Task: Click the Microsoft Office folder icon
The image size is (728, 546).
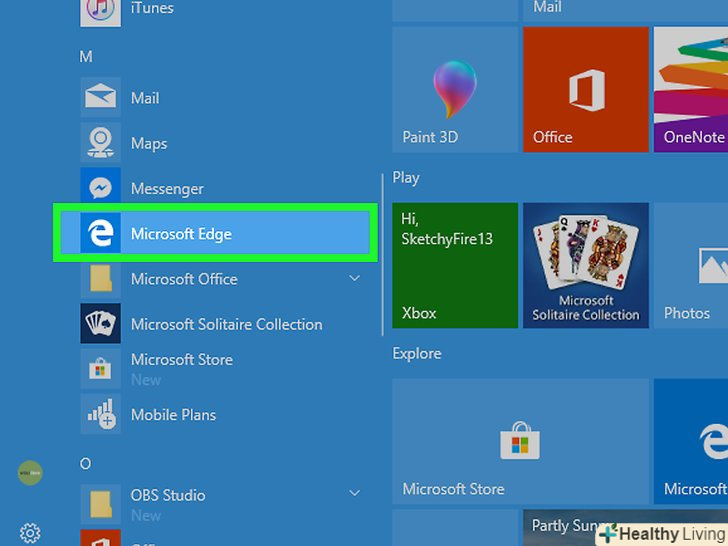Action: click(x=100, y=278)
